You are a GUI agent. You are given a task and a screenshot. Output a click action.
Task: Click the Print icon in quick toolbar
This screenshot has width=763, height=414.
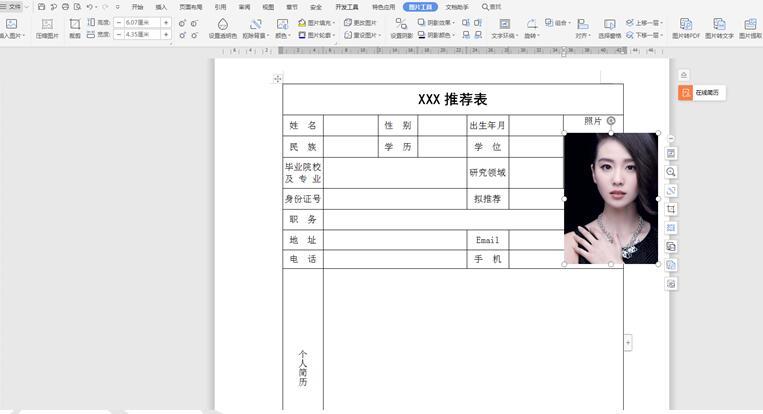coord(65,7)
